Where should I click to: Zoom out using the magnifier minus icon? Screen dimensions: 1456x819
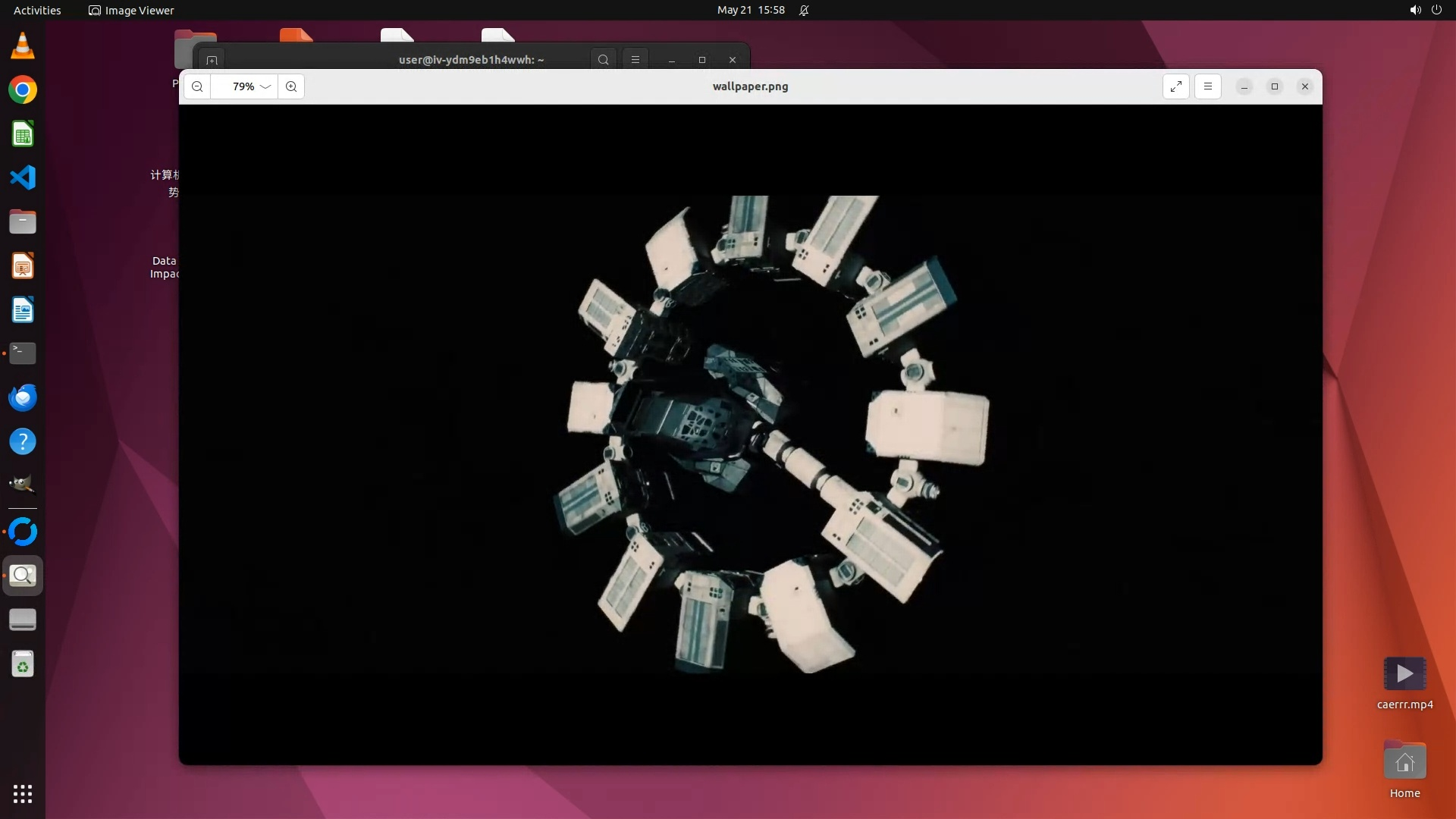tap(197, 86)
